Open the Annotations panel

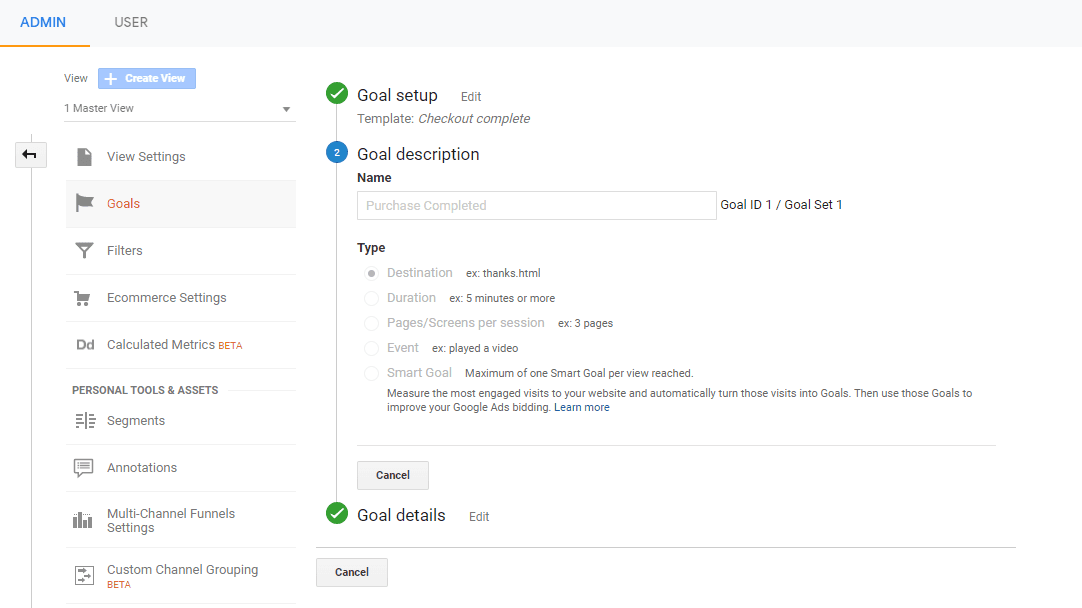tap(141, 467)
